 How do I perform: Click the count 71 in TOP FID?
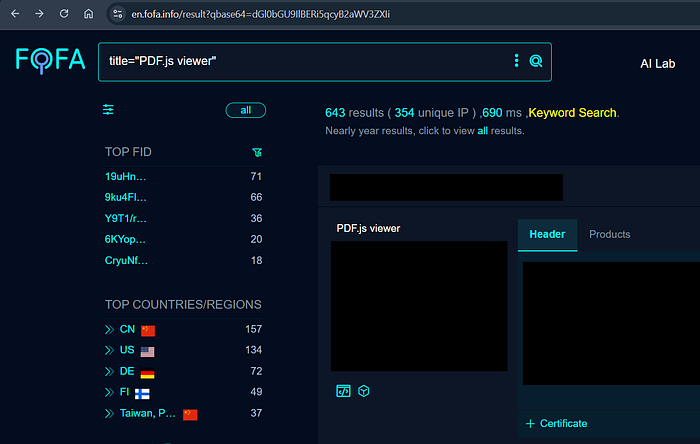[256, 176]
